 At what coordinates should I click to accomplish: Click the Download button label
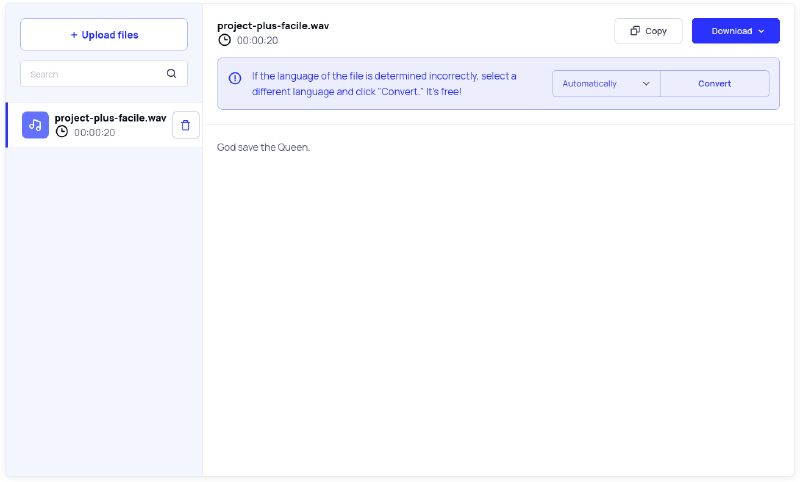731,31
